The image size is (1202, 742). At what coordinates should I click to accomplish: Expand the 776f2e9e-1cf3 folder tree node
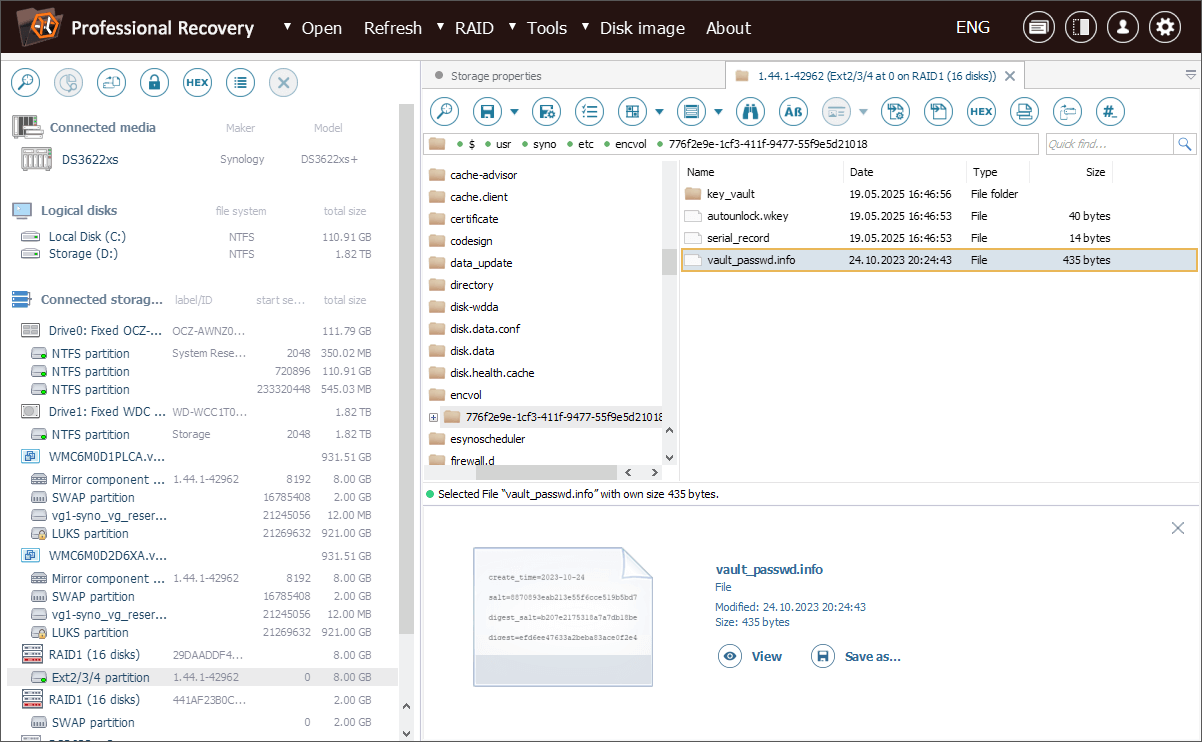click(x=433, y=417)
